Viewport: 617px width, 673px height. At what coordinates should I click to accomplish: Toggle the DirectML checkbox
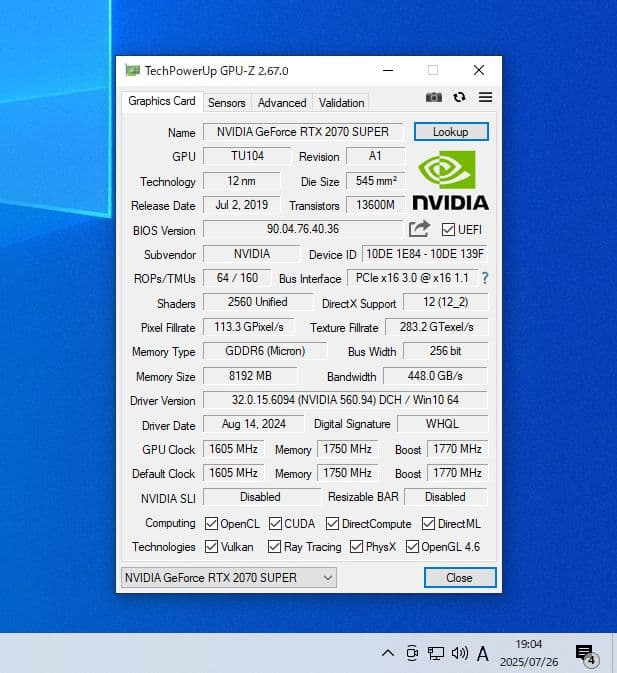tap(428, 524)
